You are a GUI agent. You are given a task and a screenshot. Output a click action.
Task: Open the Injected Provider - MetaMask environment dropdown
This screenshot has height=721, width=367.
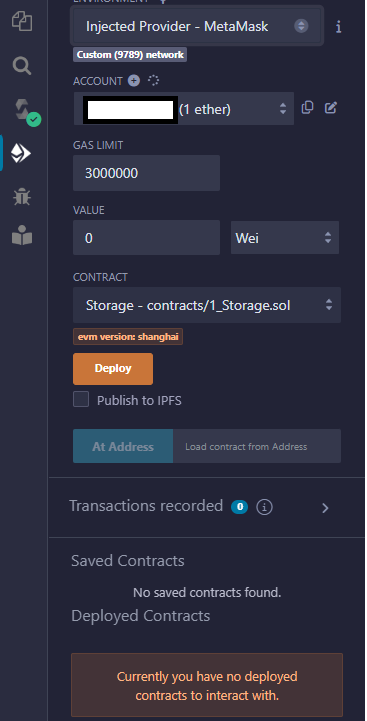pos(197,26)
